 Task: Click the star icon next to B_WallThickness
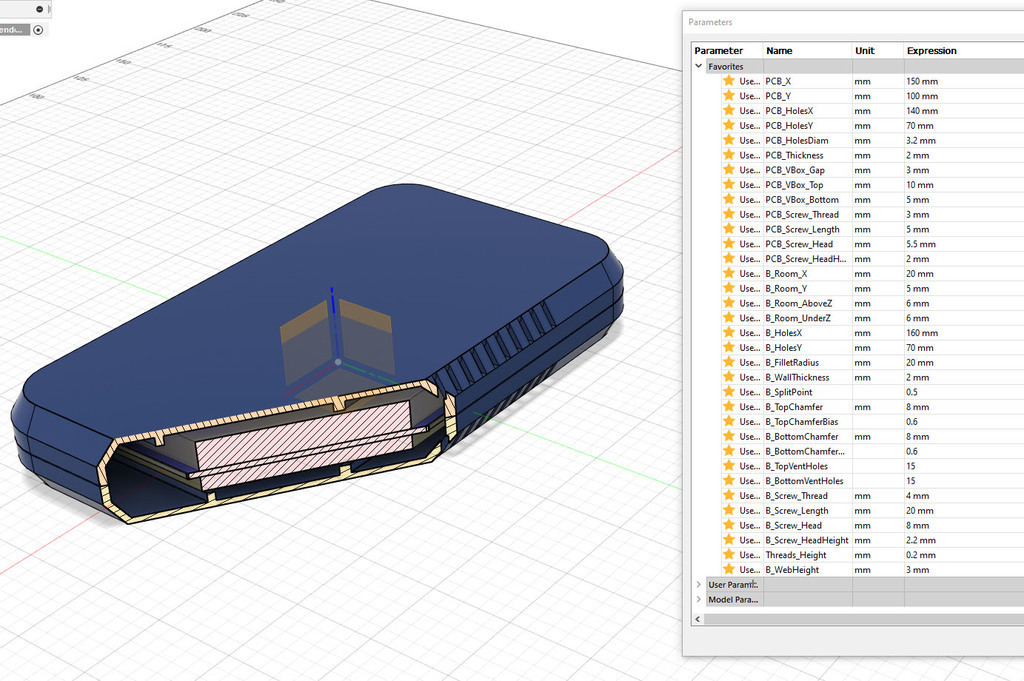[728, 377]
